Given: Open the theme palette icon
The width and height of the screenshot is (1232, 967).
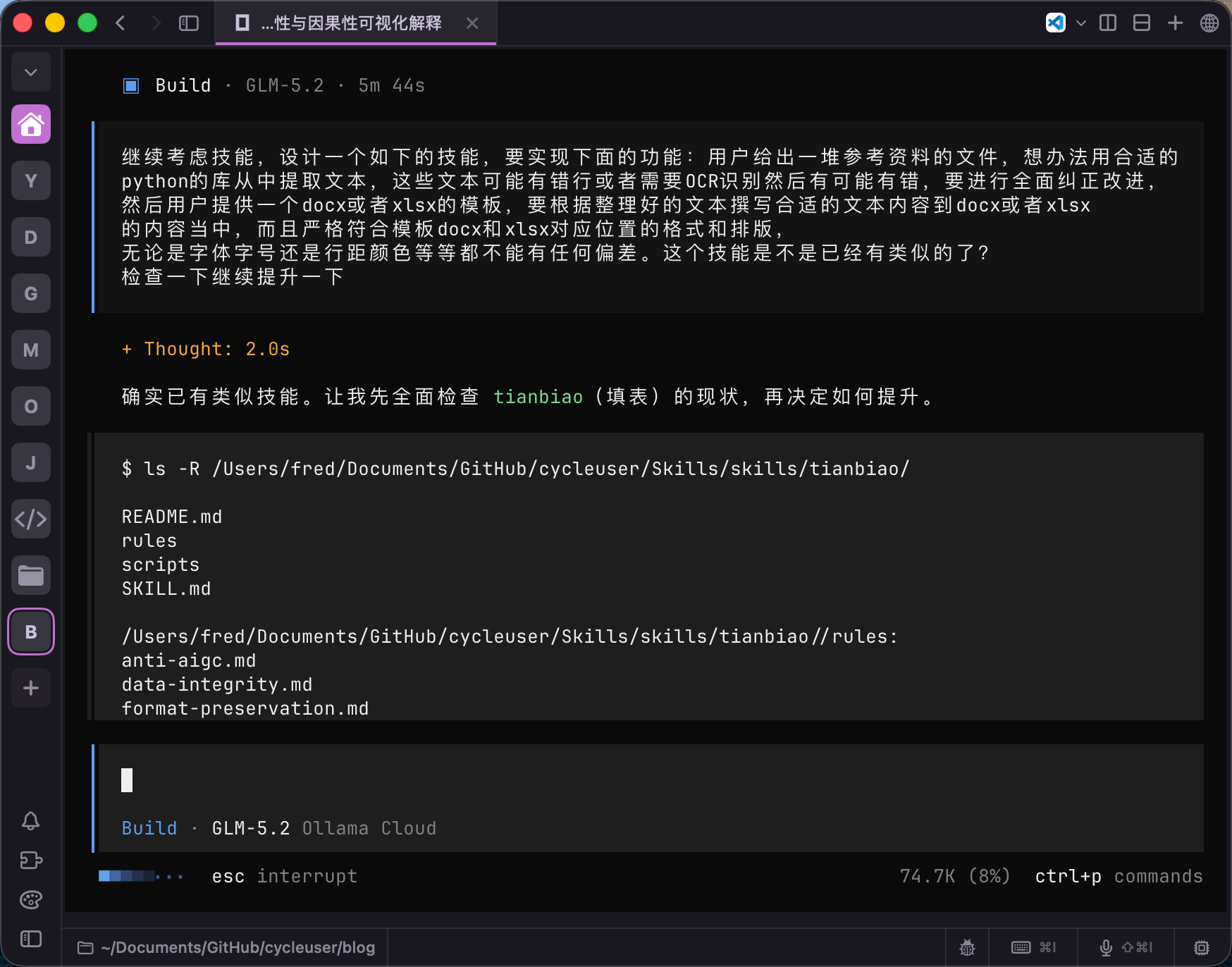Looking at the screenshot, I should [31, 899].
